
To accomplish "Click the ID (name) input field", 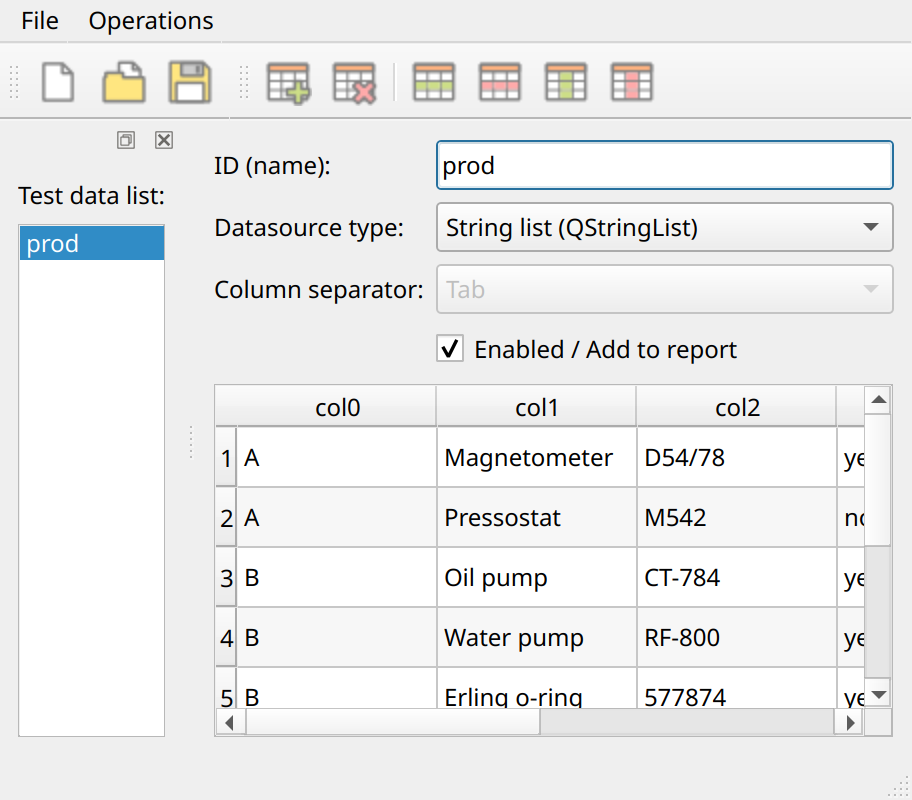I will pyautogui.click(x=665, y=165).
